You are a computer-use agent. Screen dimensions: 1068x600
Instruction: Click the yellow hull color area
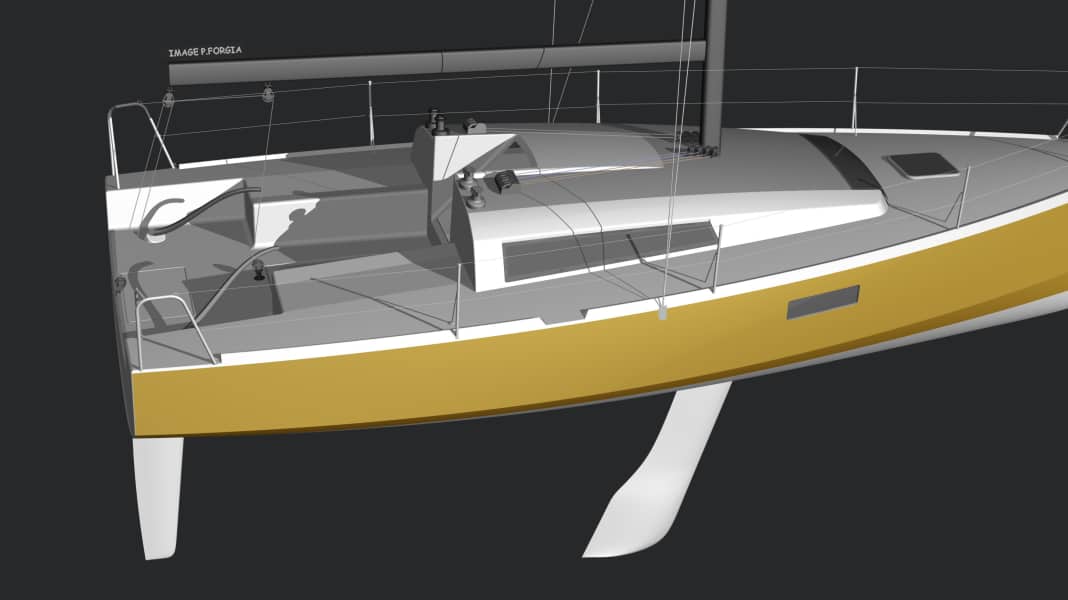coord(500,380)
